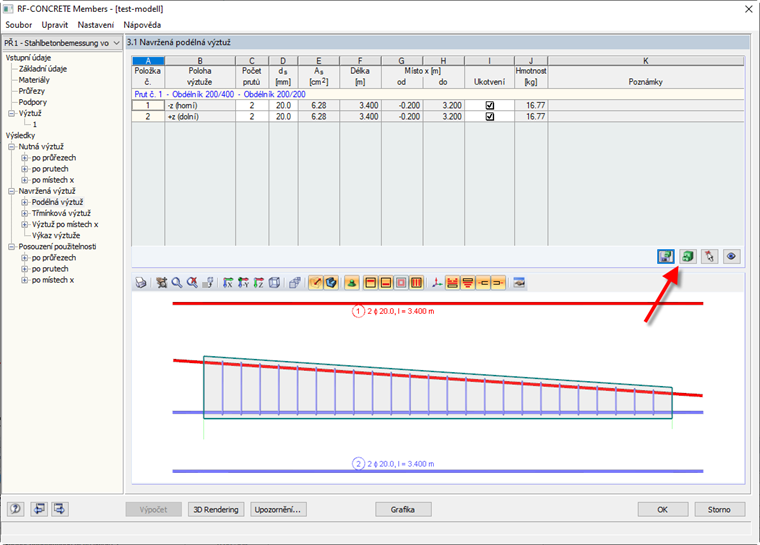The image size is (760, 545).
Task: Open the Upravit menu
Action: (x=55, y=25)
